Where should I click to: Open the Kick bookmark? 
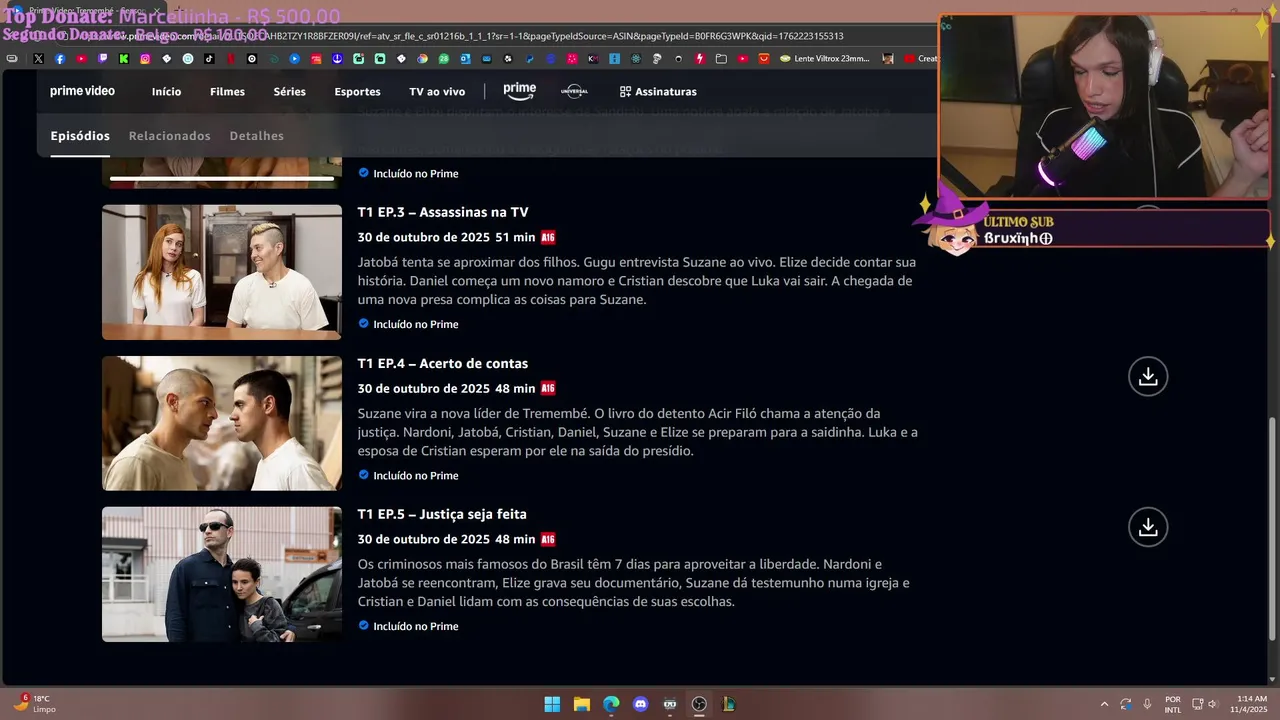pos(124,59)
